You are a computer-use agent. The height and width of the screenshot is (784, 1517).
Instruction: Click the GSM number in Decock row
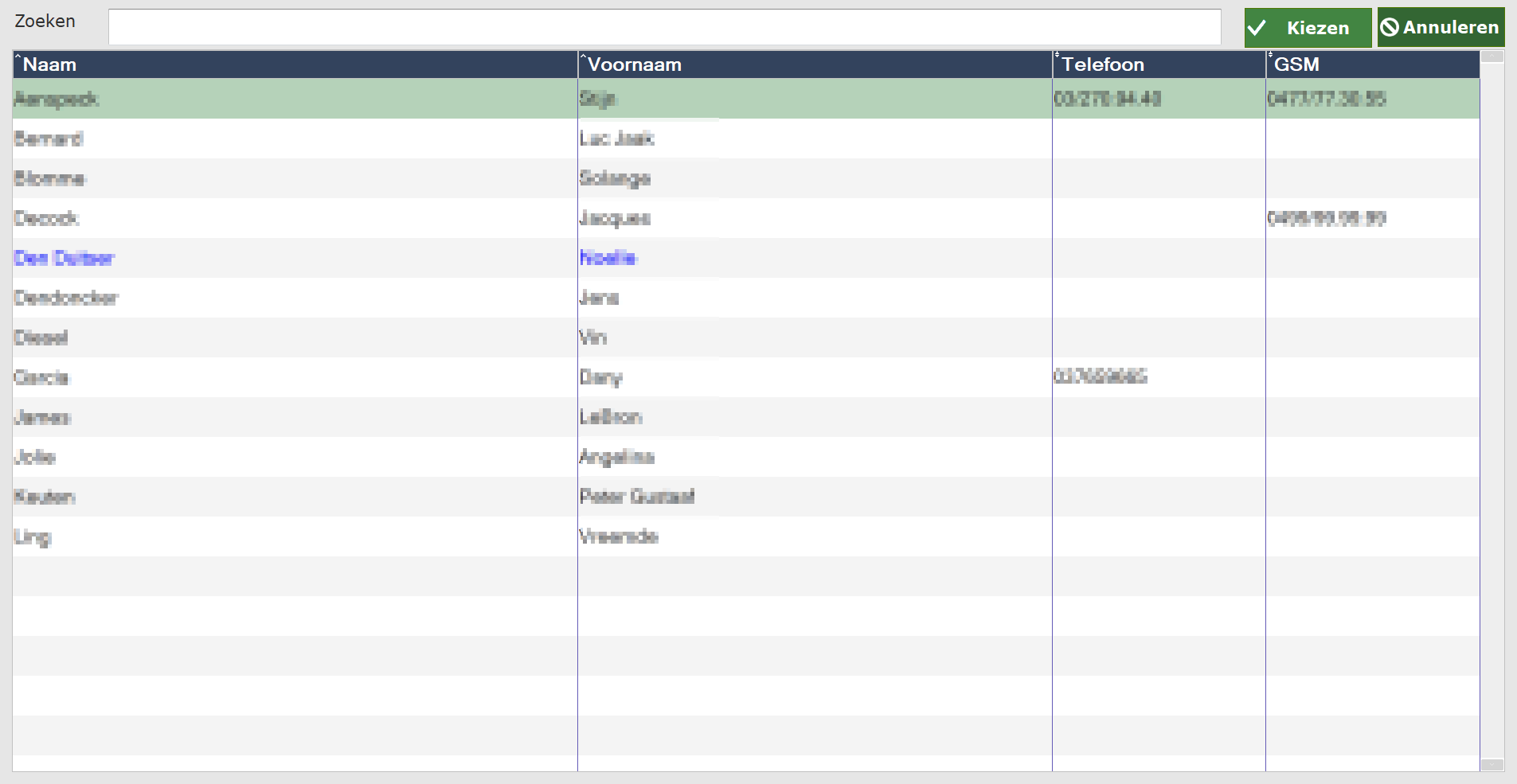(x=1327, y=218)
